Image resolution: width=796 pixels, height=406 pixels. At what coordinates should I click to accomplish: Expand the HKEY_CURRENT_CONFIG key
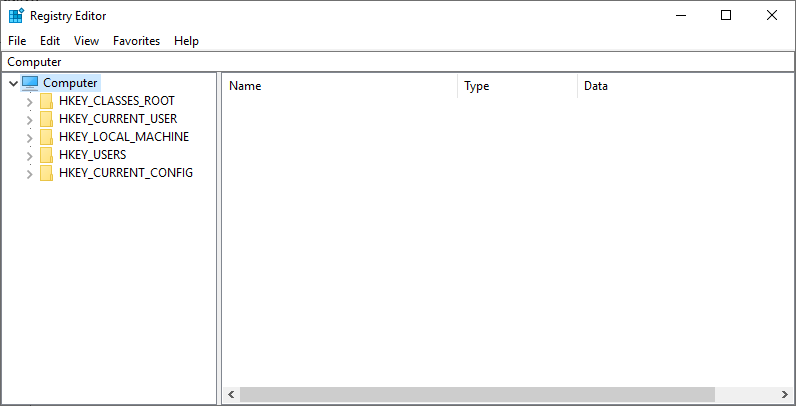click(x=29, y=173)
